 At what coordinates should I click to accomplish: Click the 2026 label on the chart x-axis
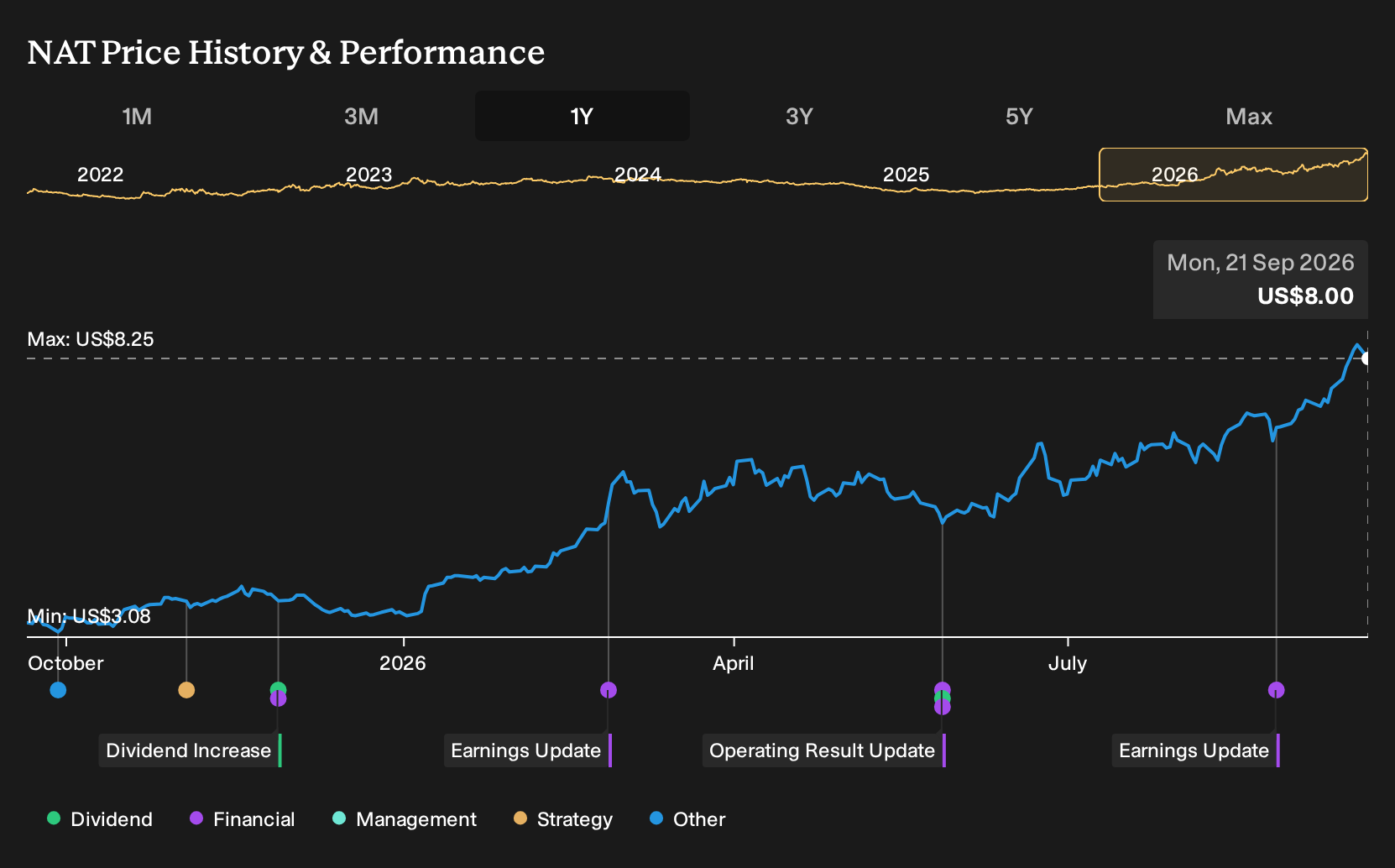pyautogui.click(x=403, y=663)
